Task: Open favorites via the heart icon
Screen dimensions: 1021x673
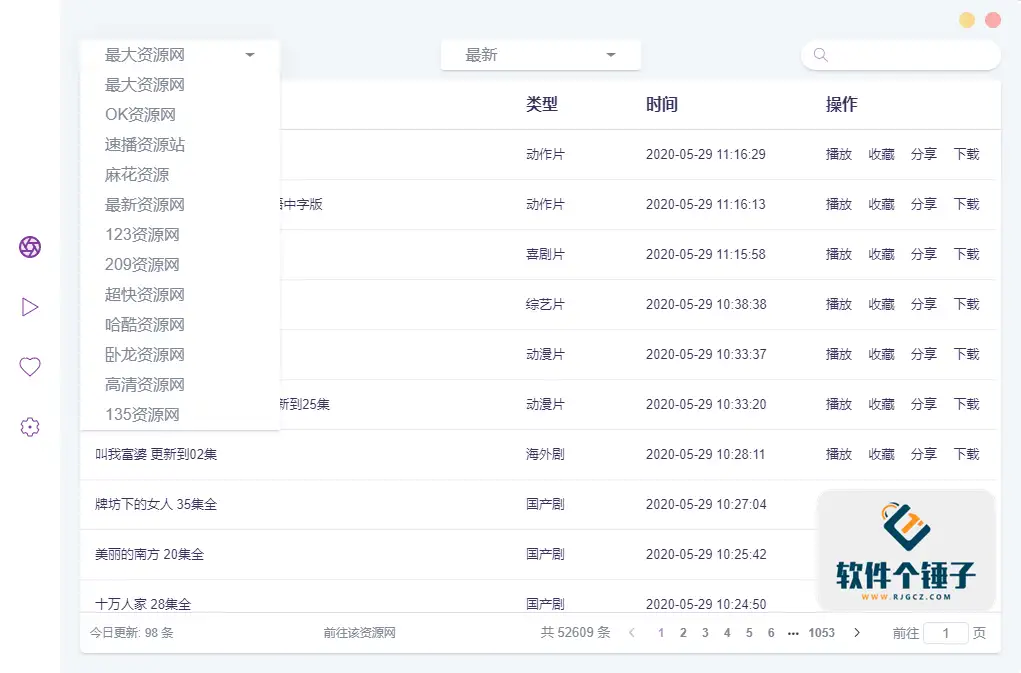Action: click(29, 366)
